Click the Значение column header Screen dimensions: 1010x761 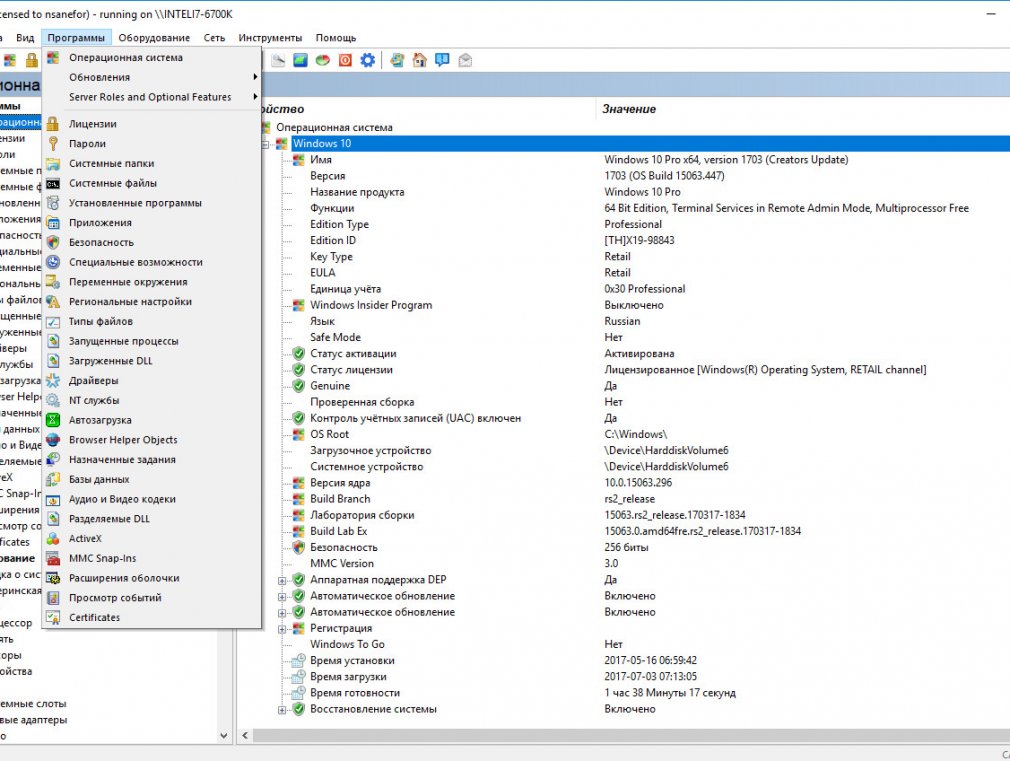803,109
